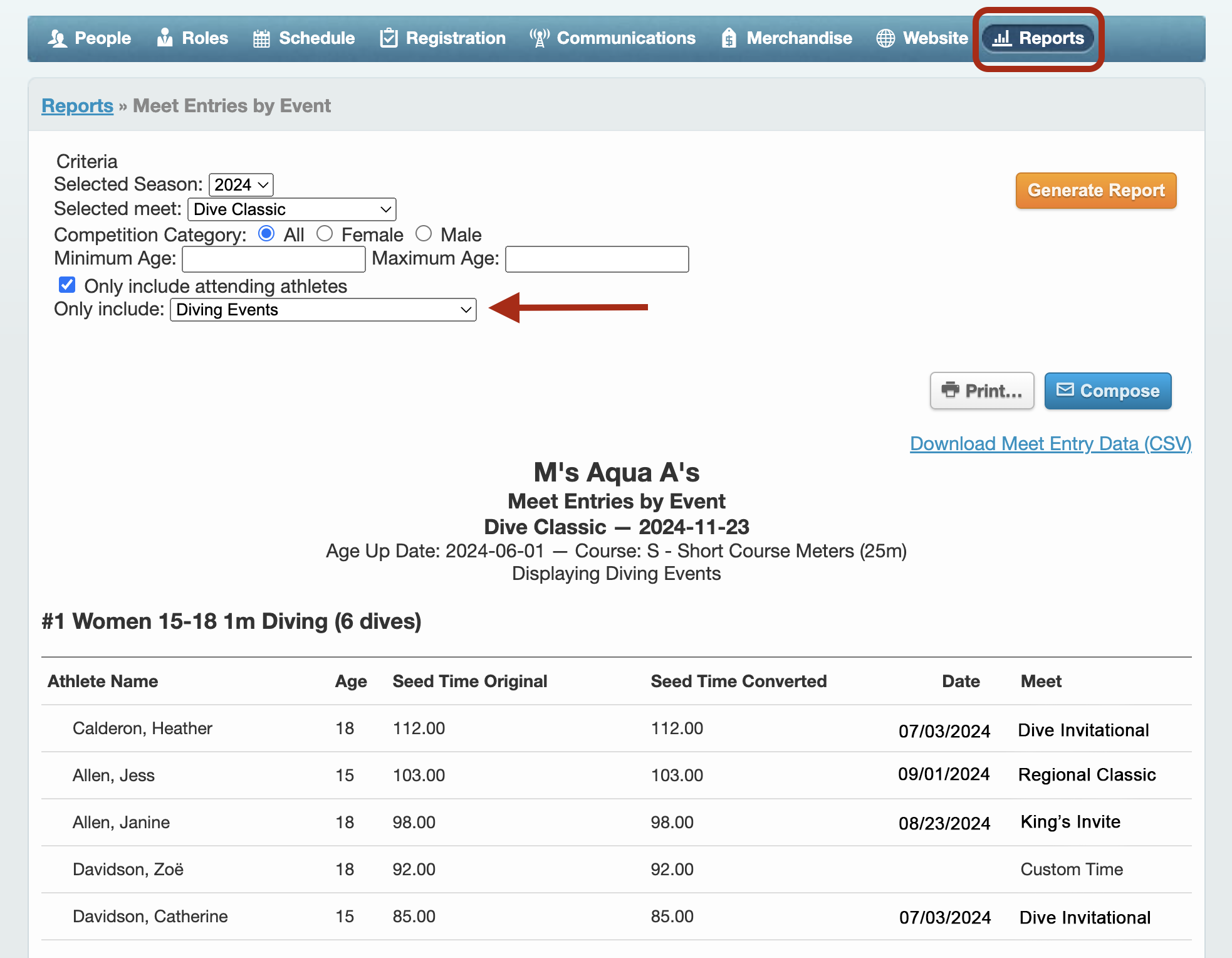Expand the Only include Diving Events dropdown
The width and height of the screenshot is (1232, 958).
coord(323,310)
